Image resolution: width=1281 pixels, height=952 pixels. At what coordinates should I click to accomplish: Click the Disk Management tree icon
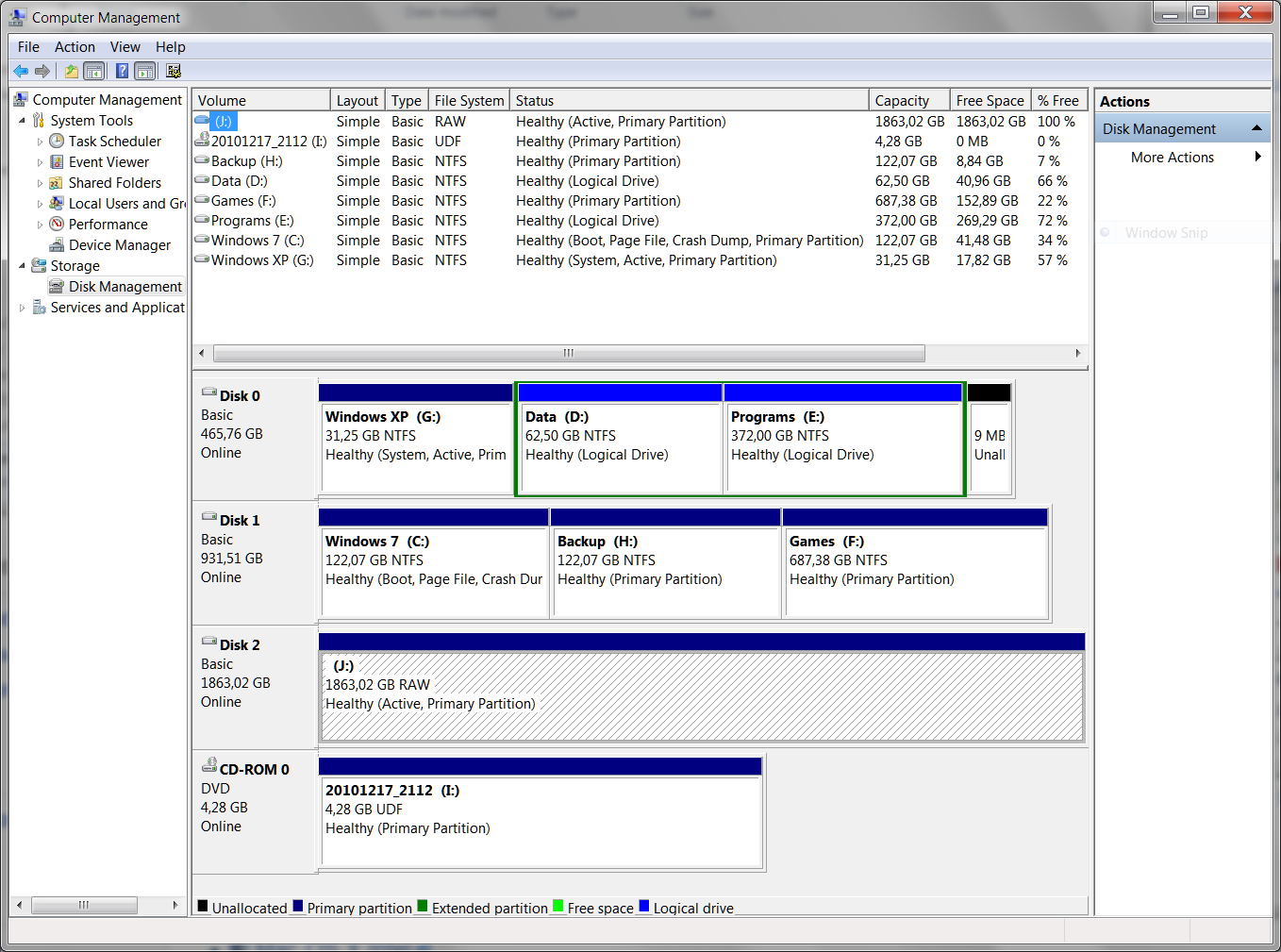(x=57, y=286)
